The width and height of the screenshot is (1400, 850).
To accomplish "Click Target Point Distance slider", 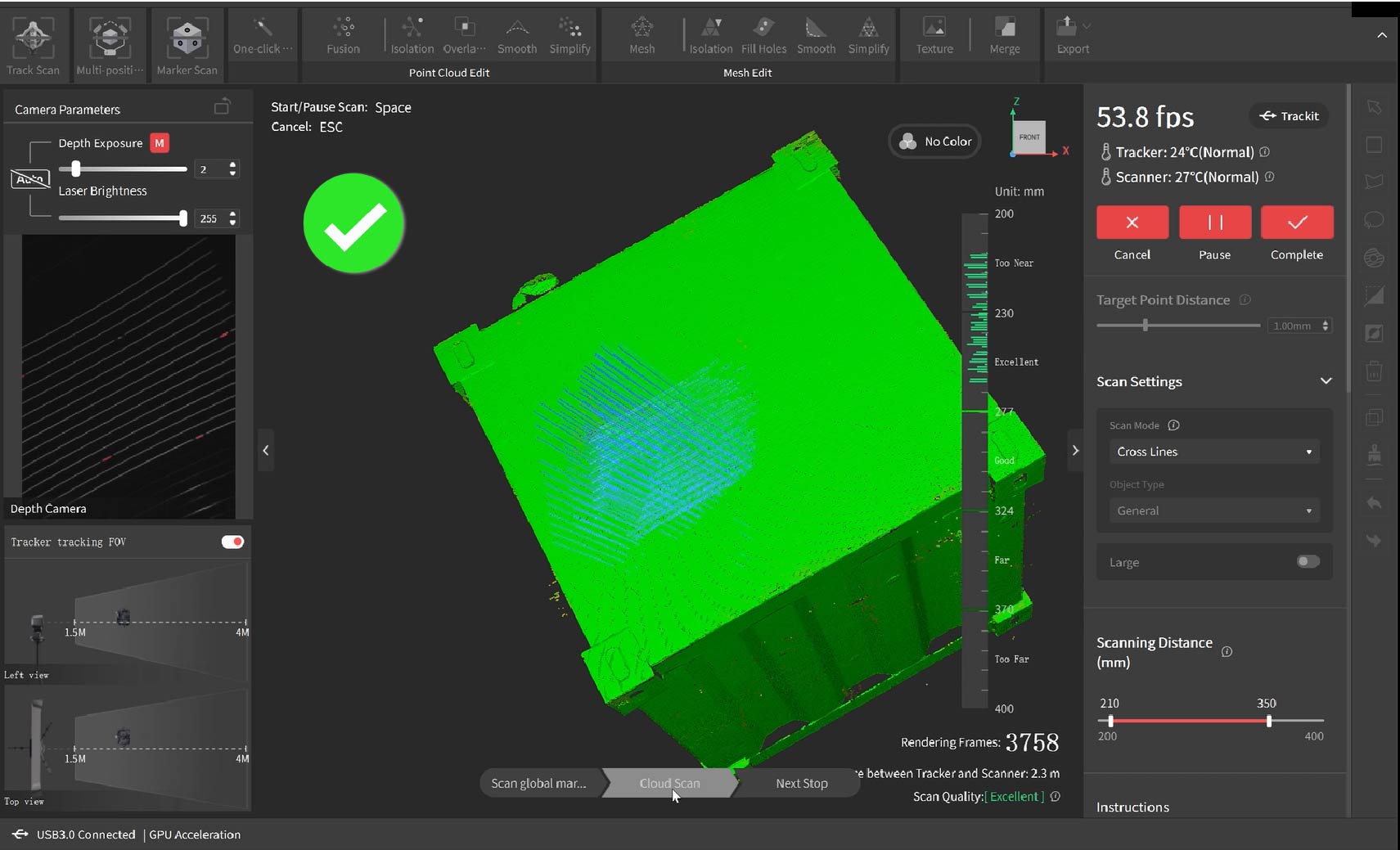I will tap(1145, 325).
